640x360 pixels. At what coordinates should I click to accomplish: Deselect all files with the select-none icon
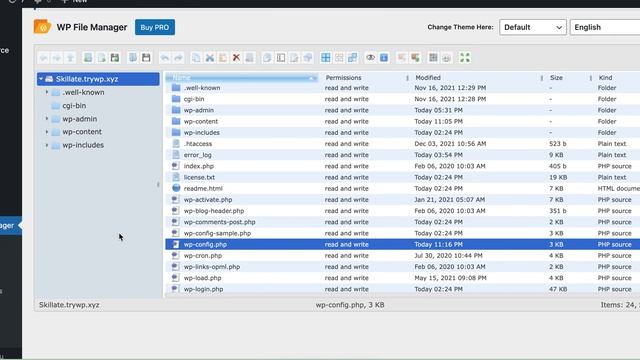click(x=339, y=58)
